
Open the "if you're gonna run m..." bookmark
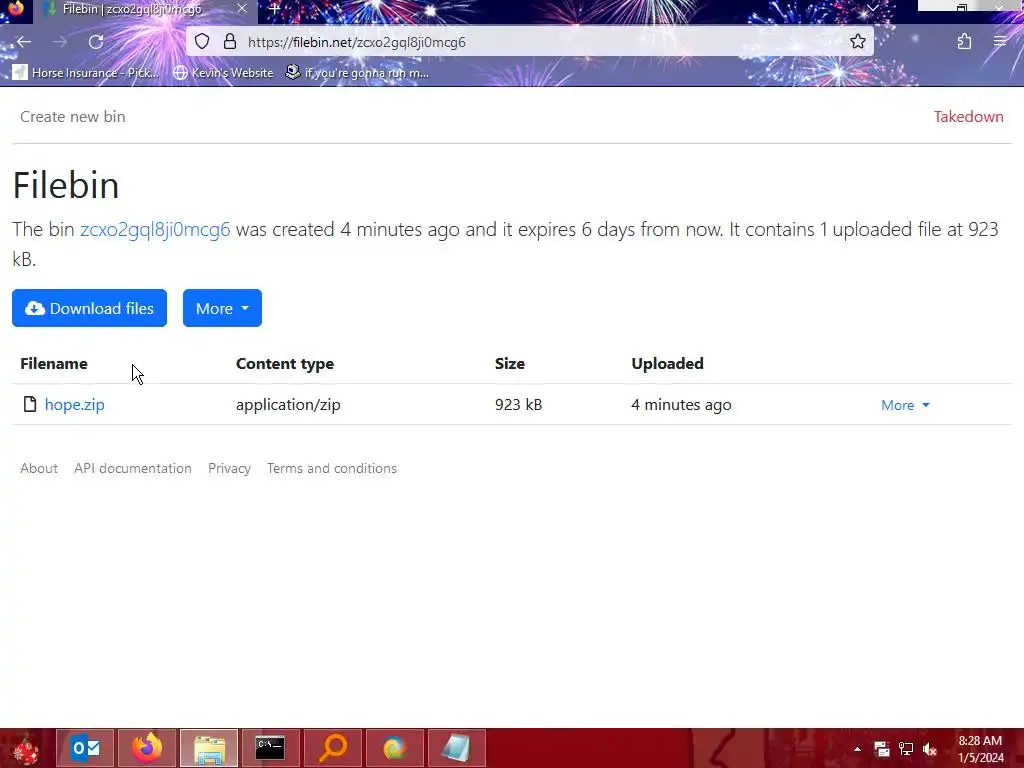(357, 72)
